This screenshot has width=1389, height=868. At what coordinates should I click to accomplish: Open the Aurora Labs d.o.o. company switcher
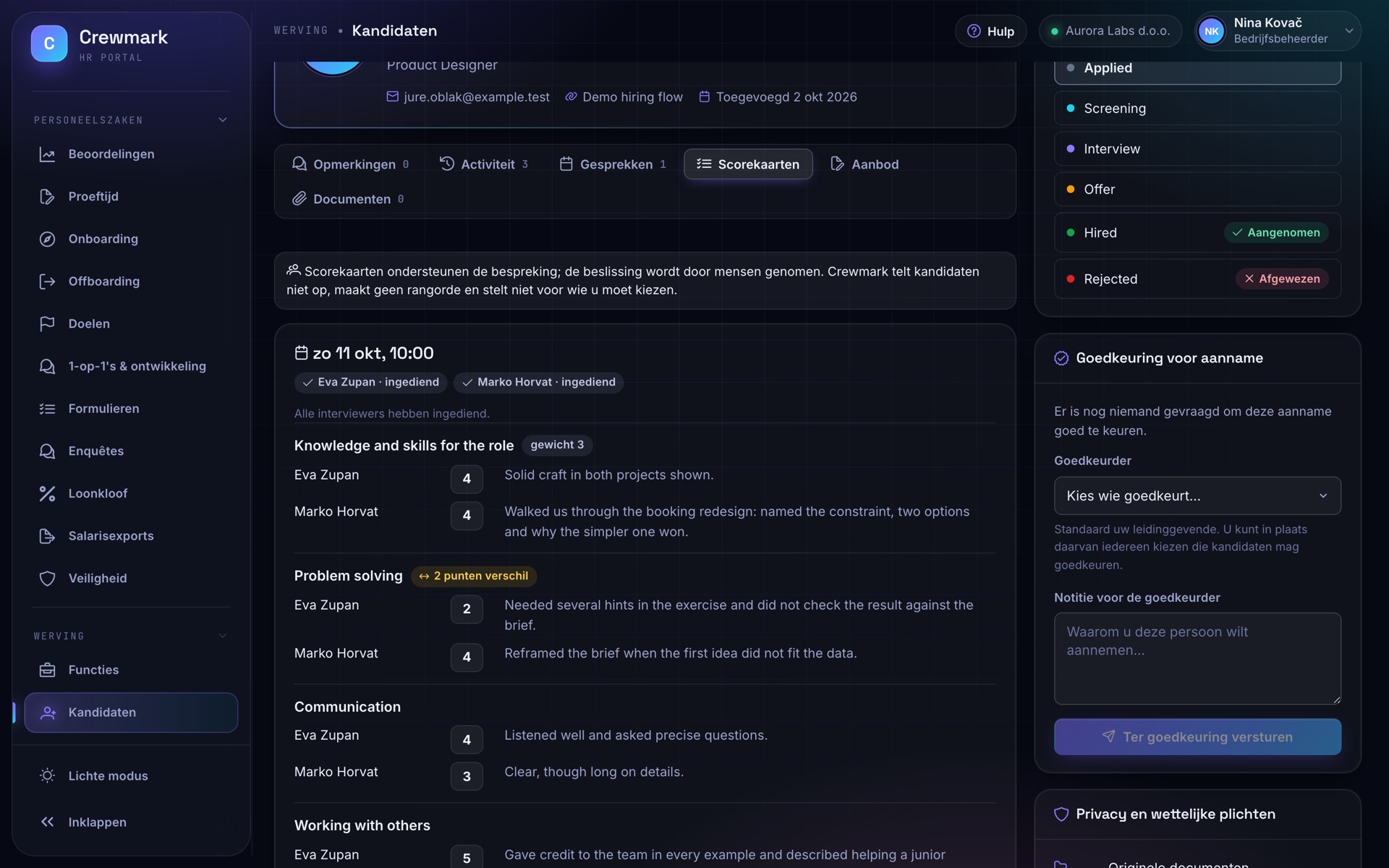point(1110,31)
